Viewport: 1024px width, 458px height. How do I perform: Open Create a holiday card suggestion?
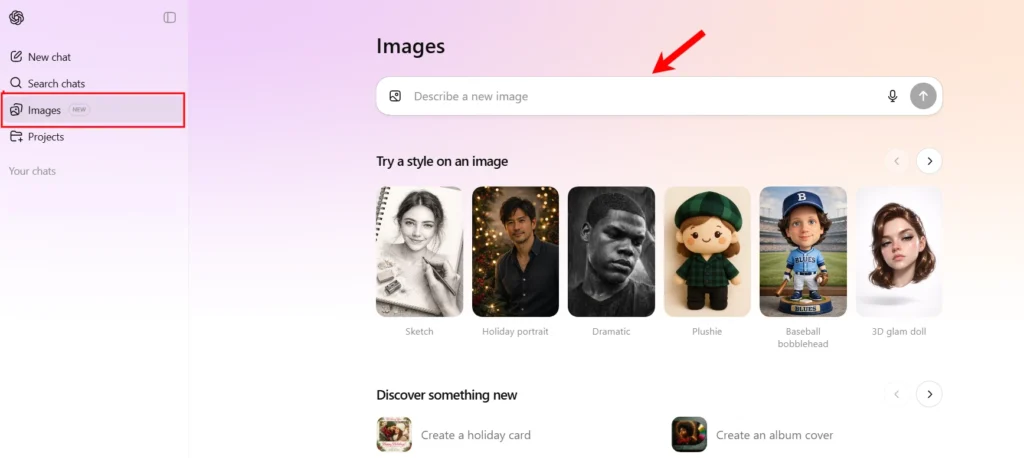[x=454, y=434]
